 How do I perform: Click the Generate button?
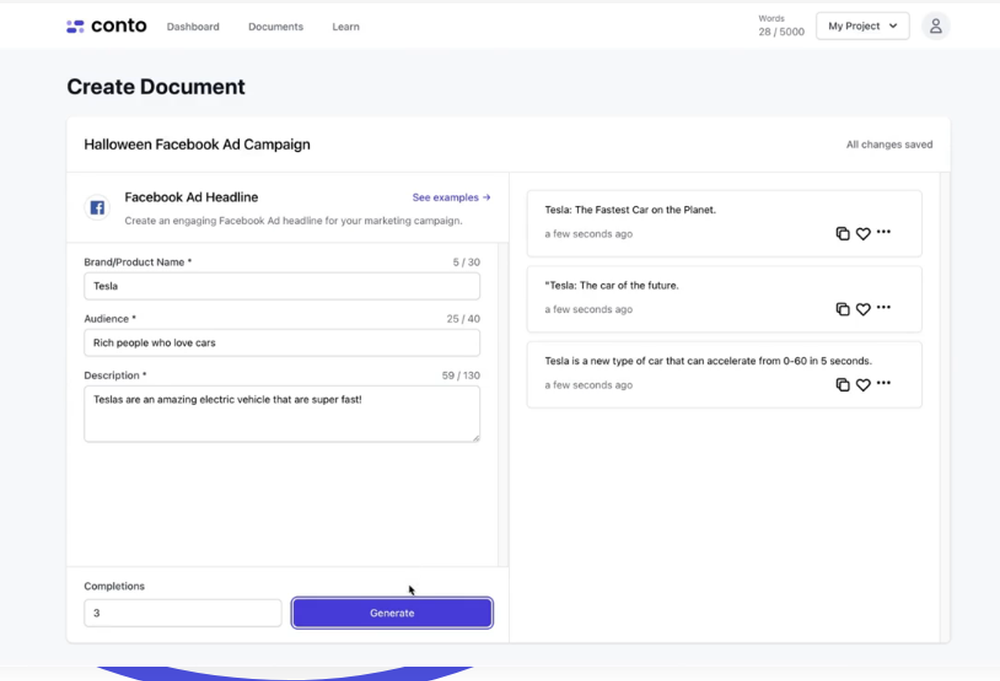(x=392, y=613)
